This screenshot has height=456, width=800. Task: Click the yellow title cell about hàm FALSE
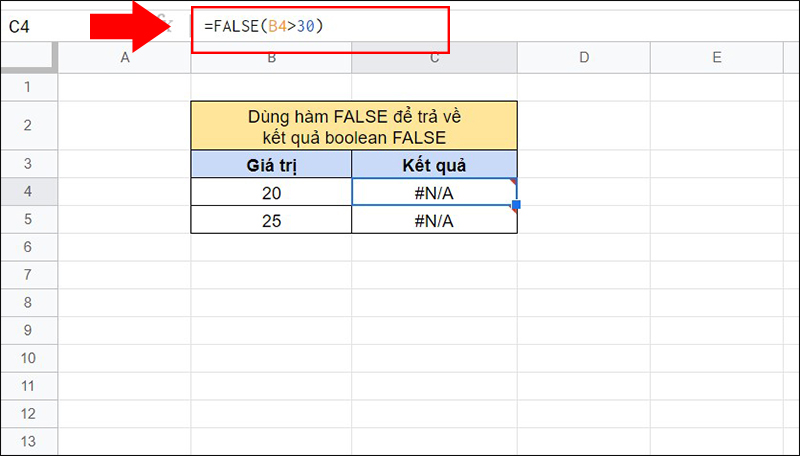[x=354, y=125]
